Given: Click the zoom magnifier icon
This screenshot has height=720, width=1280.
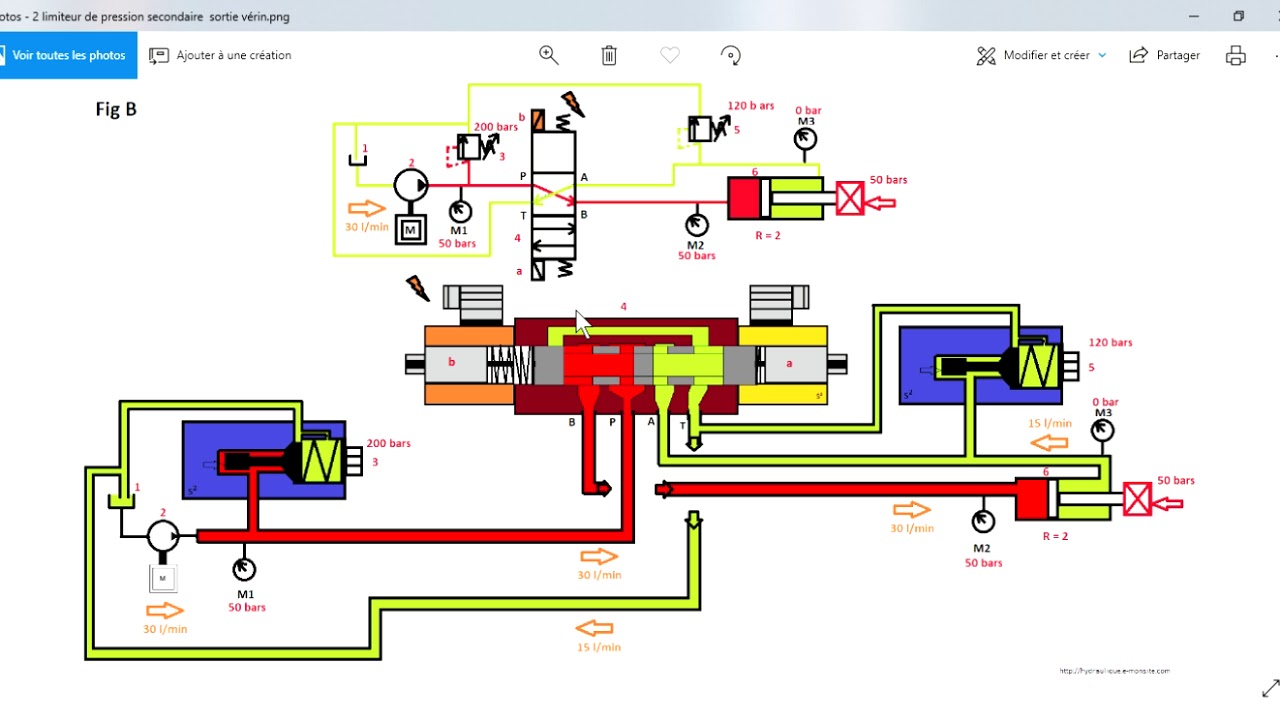Looking at the screenshot, I should 549,55.
